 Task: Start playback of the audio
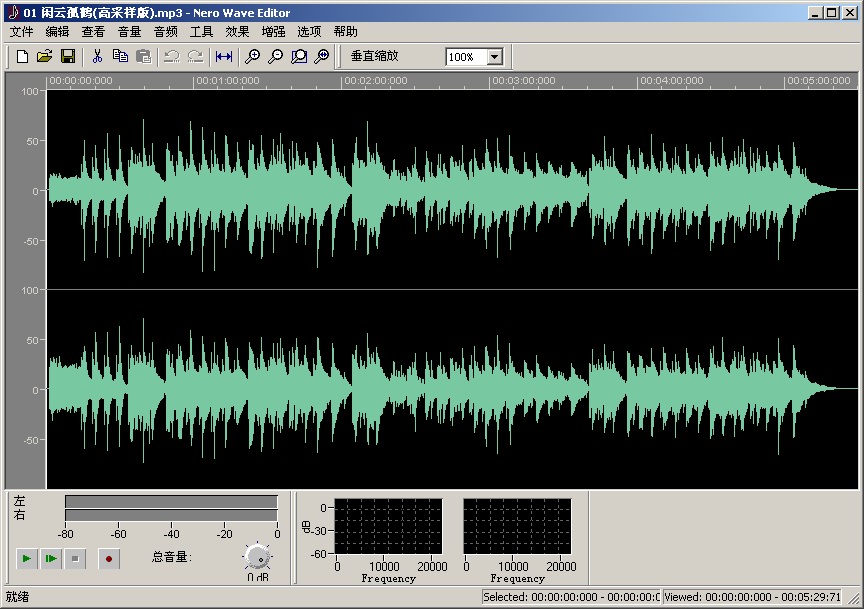(25, 558)
